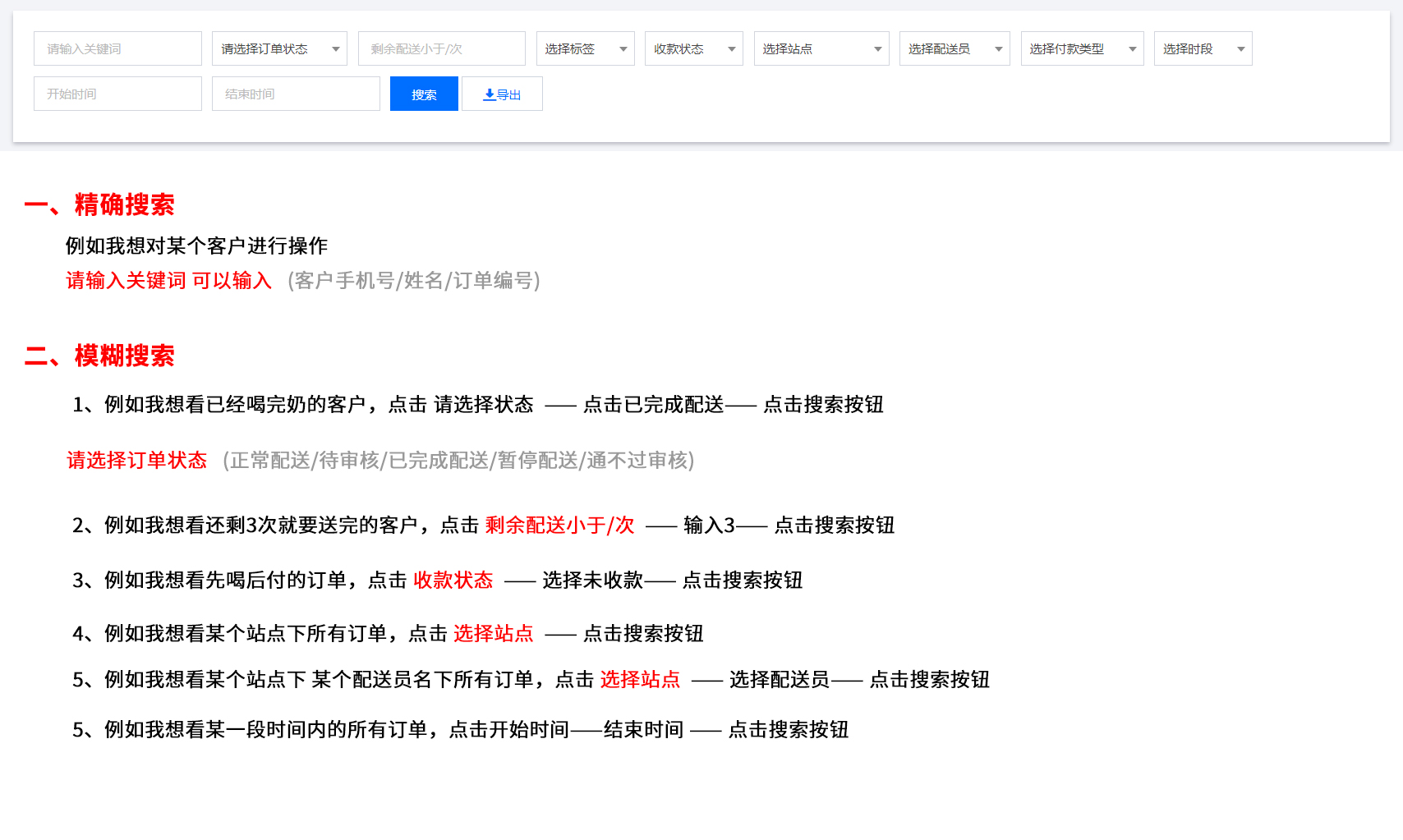1403x840 pixels.
Task: Expand the 选择付款类型 dropdown
Action: (x=1081, y=49)
